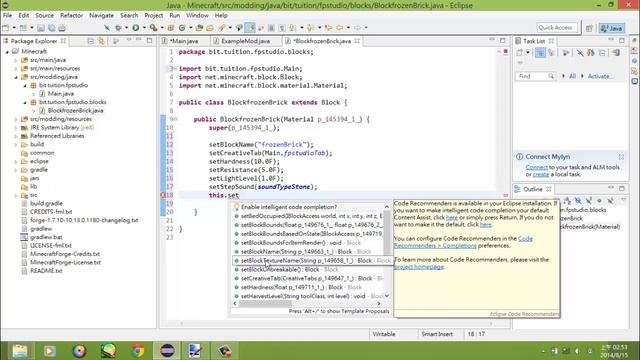Click the External Tools run icon
Viewport: 640px width, 360px height.
(x=153, y=28)
